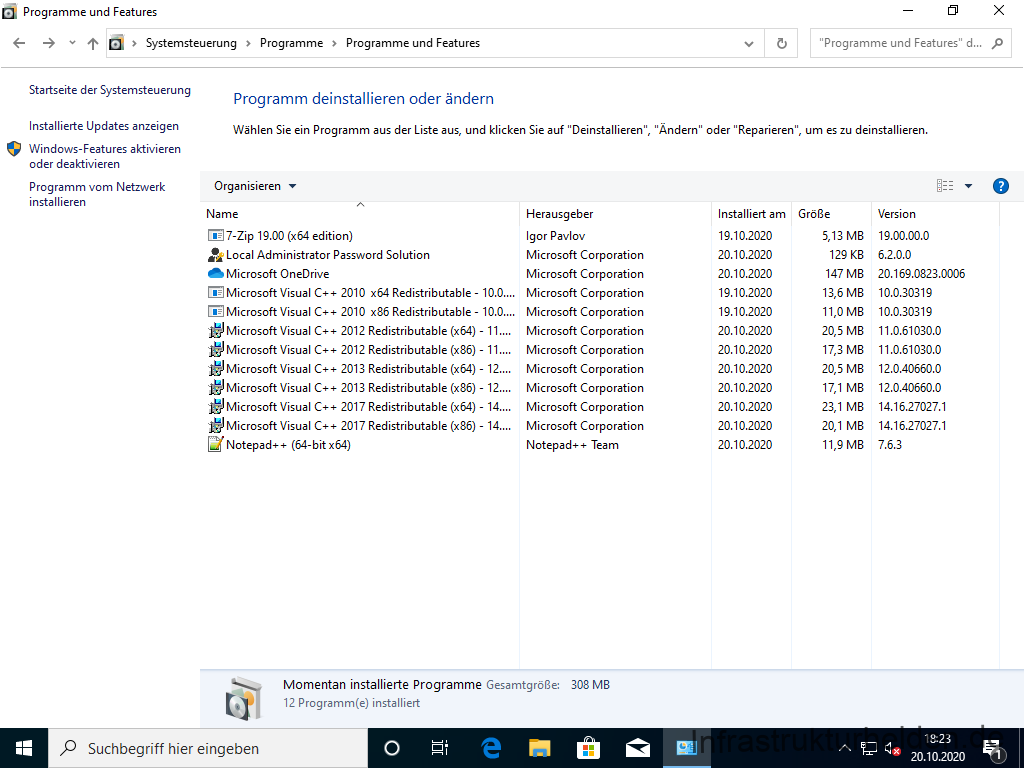Open the Windows Start menu
The width and height of the screenshot is (1024, 768).
24,748
